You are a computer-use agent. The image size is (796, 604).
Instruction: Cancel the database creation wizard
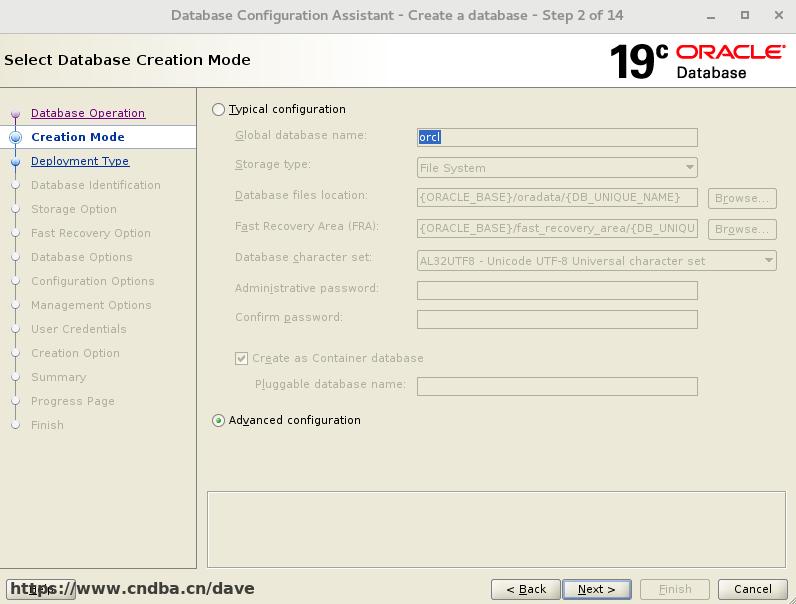tap(752, 589)
